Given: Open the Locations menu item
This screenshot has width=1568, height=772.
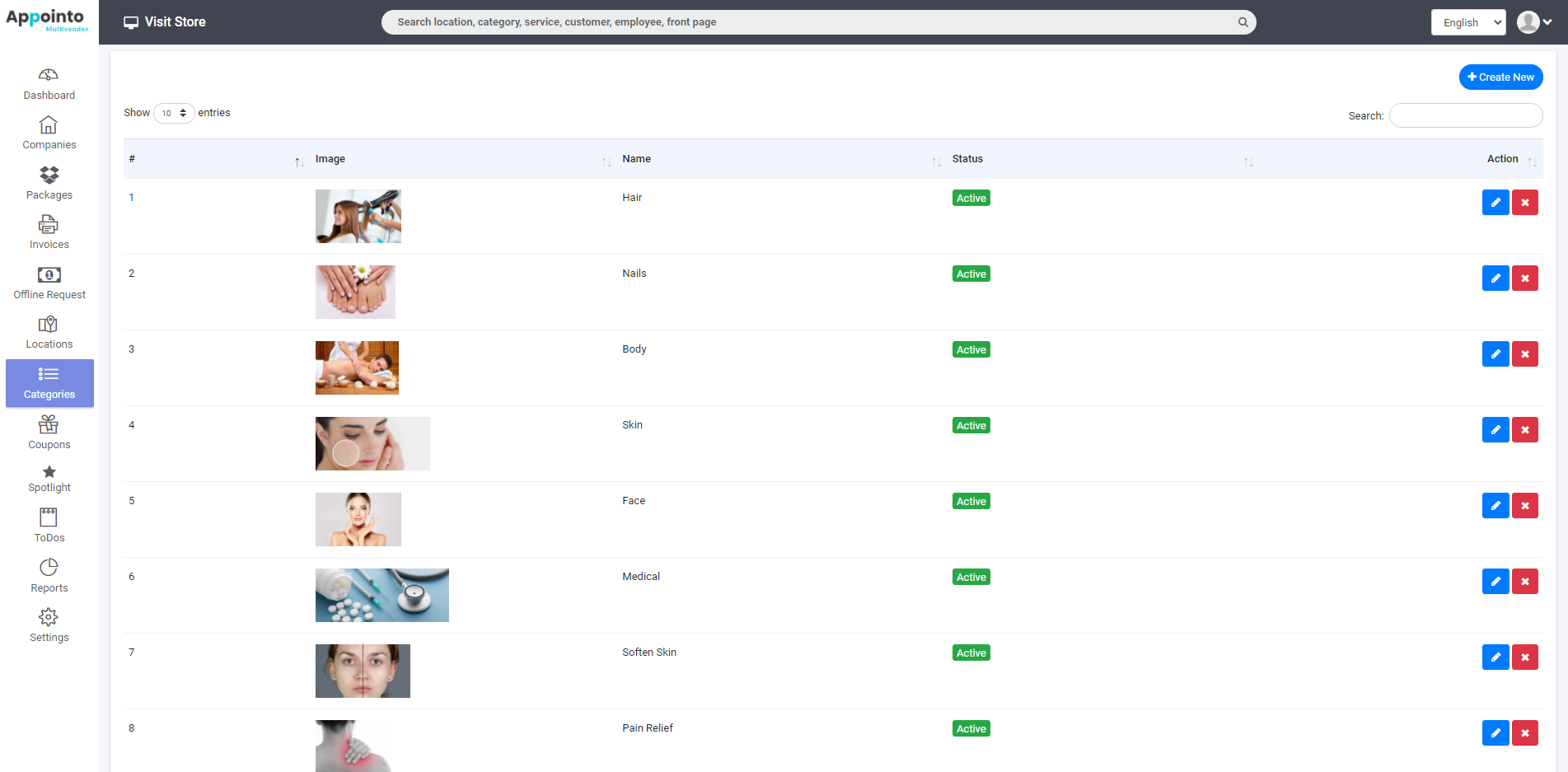Looking at the screenshot, I should click(x=49, y=332).
